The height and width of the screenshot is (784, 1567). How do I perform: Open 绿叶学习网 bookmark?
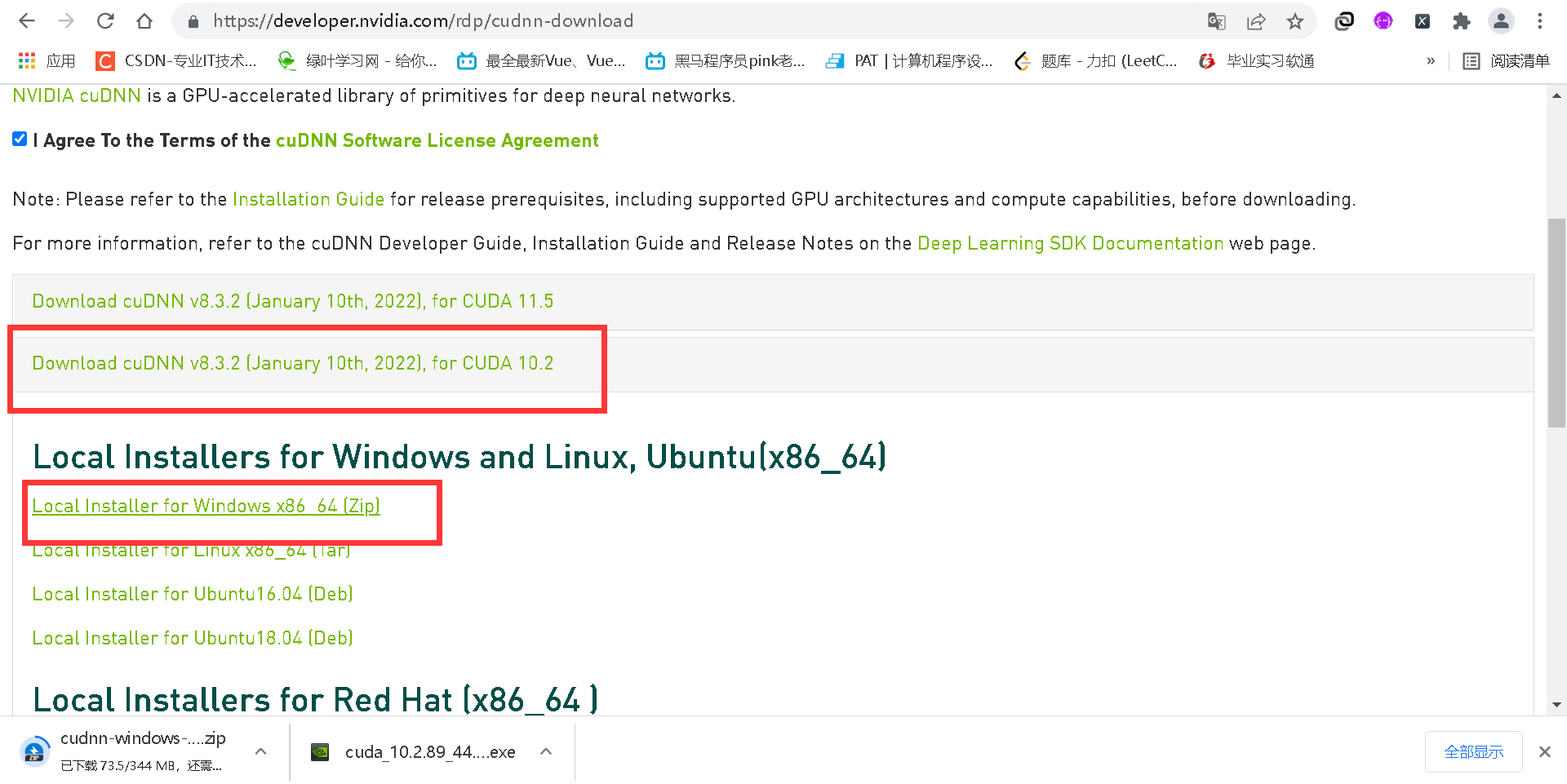point(357,61)
